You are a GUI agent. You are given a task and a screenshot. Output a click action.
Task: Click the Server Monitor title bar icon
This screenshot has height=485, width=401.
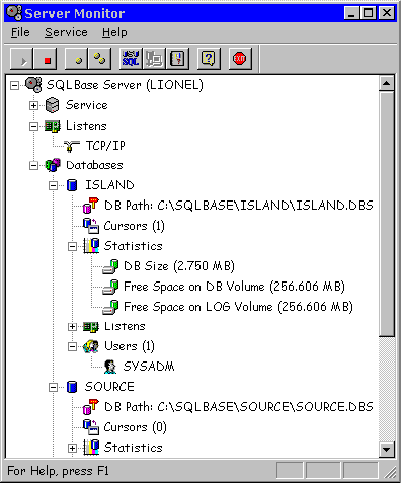coord(14,13)
